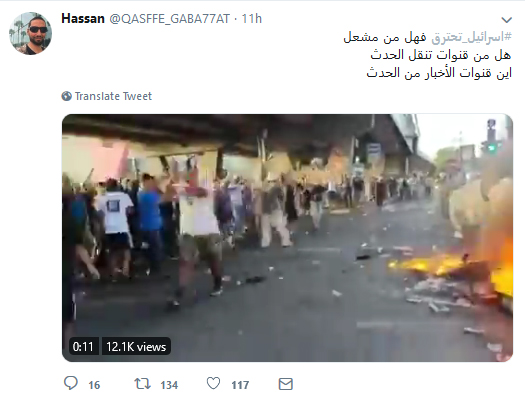Viewport: 525px width, 401px height.
Task: View the 134 retweets count
Action: coord(169,385)
